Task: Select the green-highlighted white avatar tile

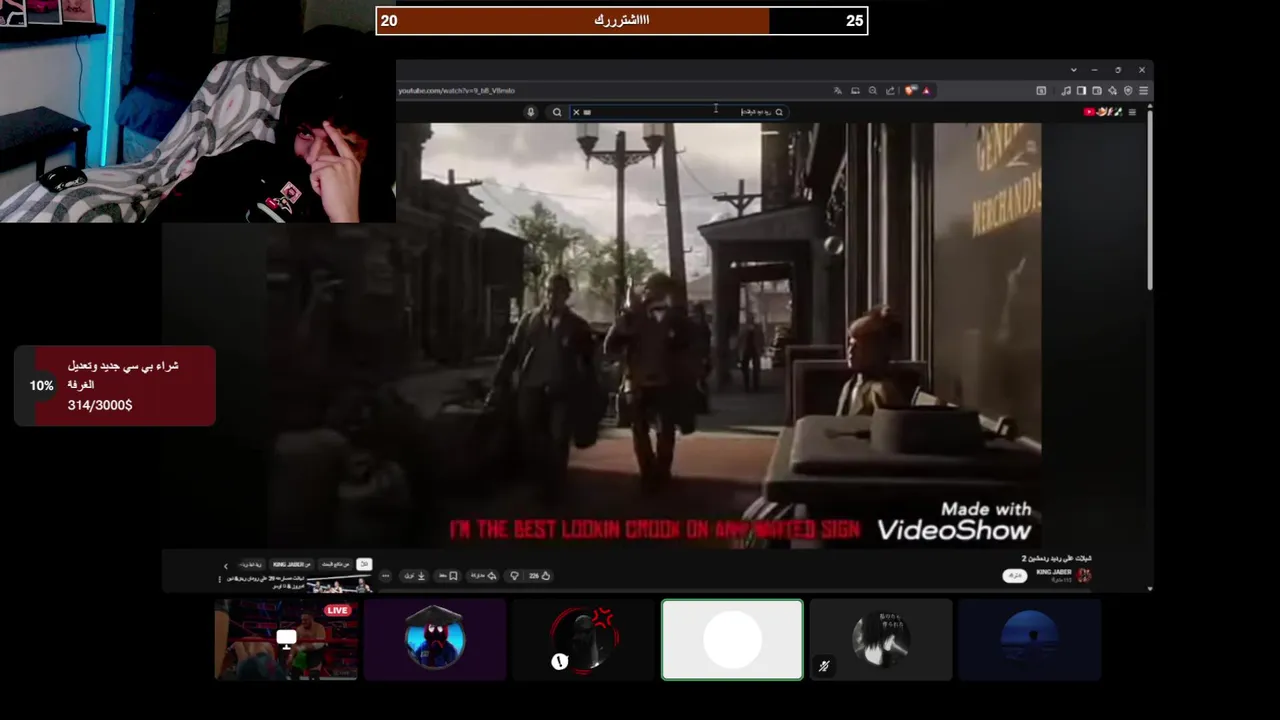Action: point(732,639)
